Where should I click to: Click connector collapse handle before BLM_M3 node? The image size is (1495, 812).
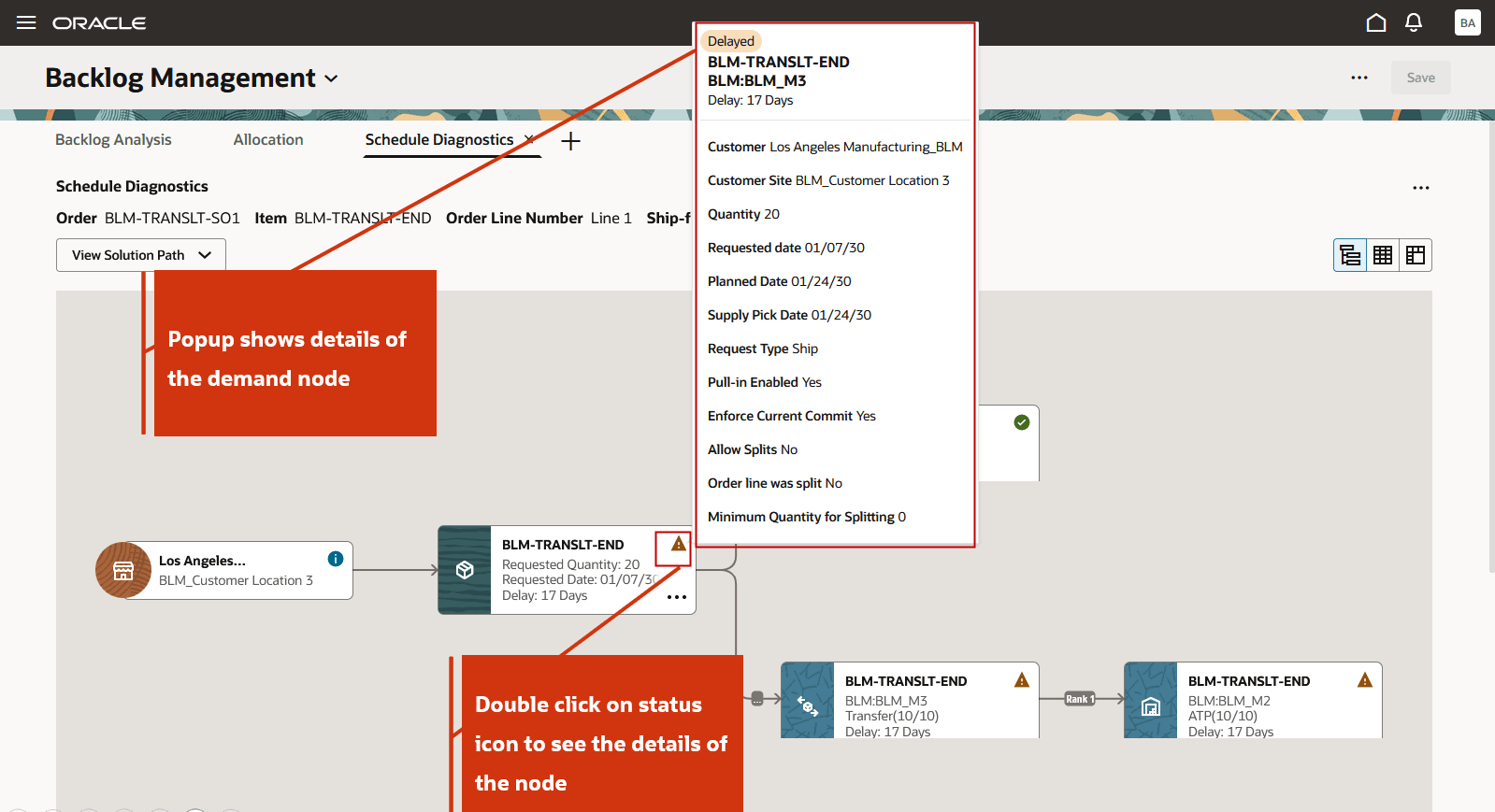click(x=757, y=698)
